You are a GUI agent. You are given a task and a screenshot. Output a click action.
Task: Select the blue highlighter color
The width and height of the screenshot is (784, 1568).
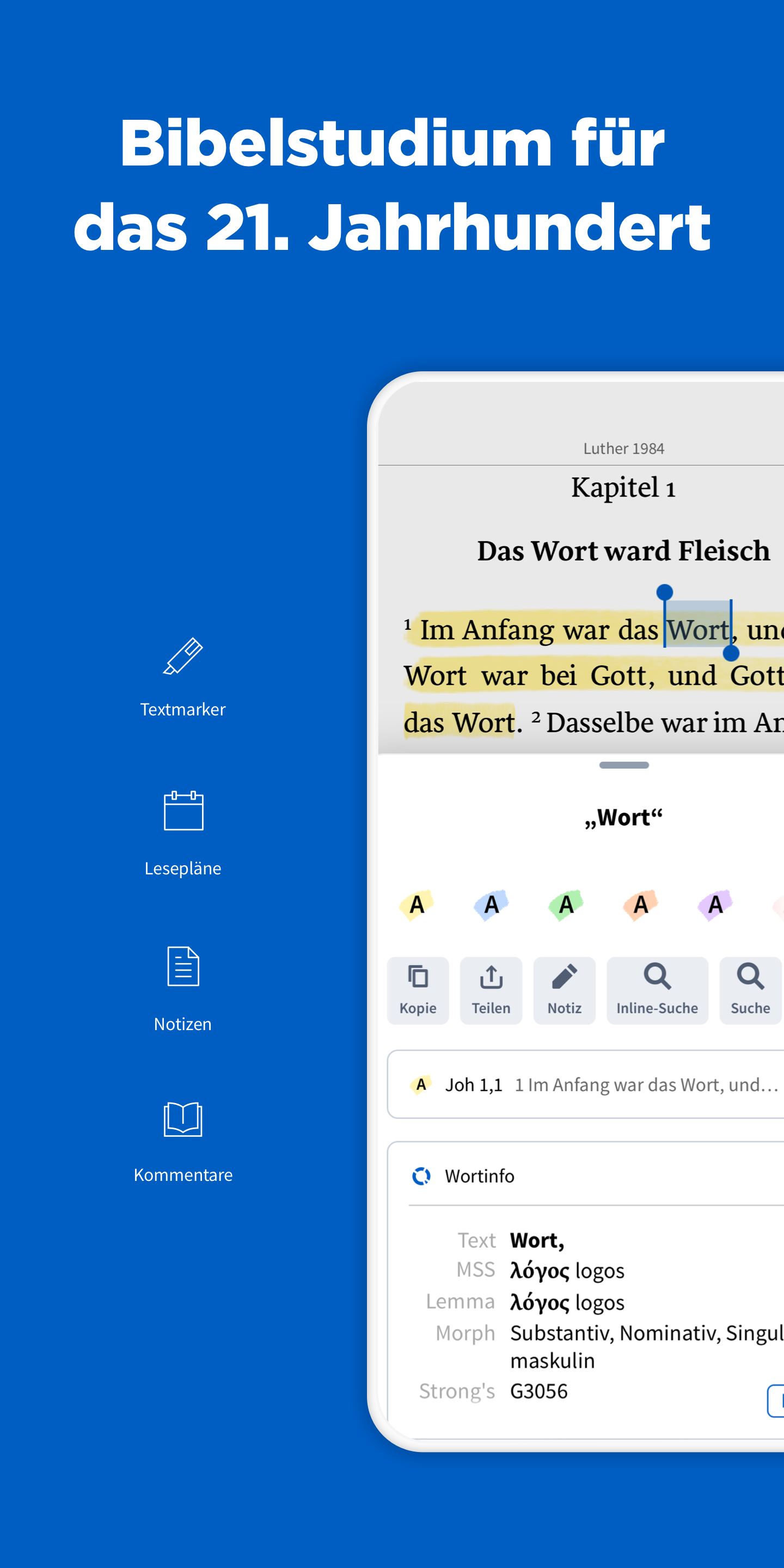pyautogui.click(x=492, y=905)
